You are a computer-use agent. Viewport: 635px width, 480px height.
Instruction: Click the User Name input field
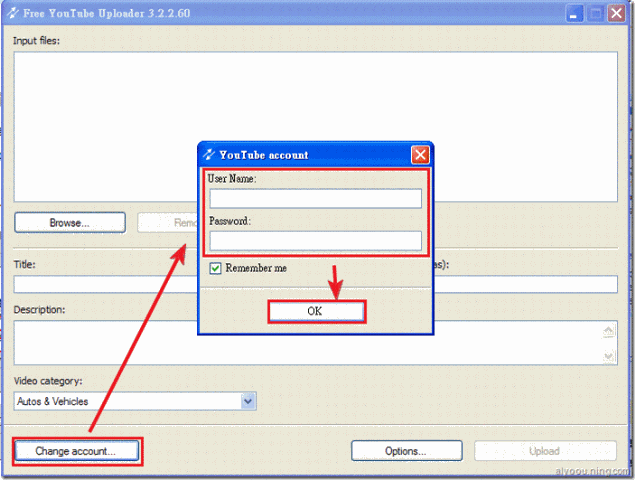click(315, 198)
